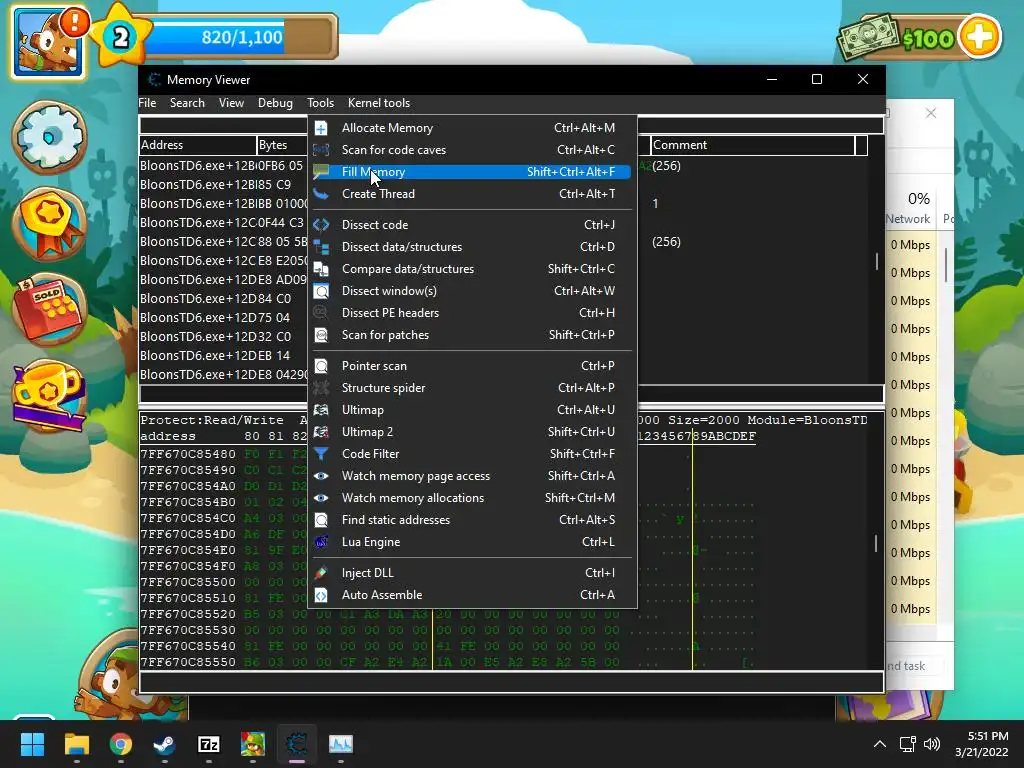1024x768 pixels.
Task: Open the View menu
Action: 231,103
